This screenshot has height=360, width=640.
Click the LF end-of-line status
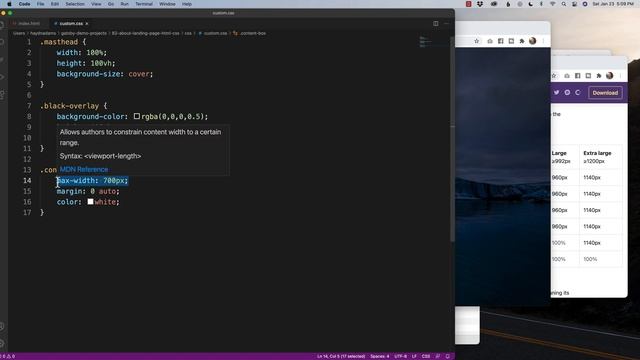click(414, 356)
